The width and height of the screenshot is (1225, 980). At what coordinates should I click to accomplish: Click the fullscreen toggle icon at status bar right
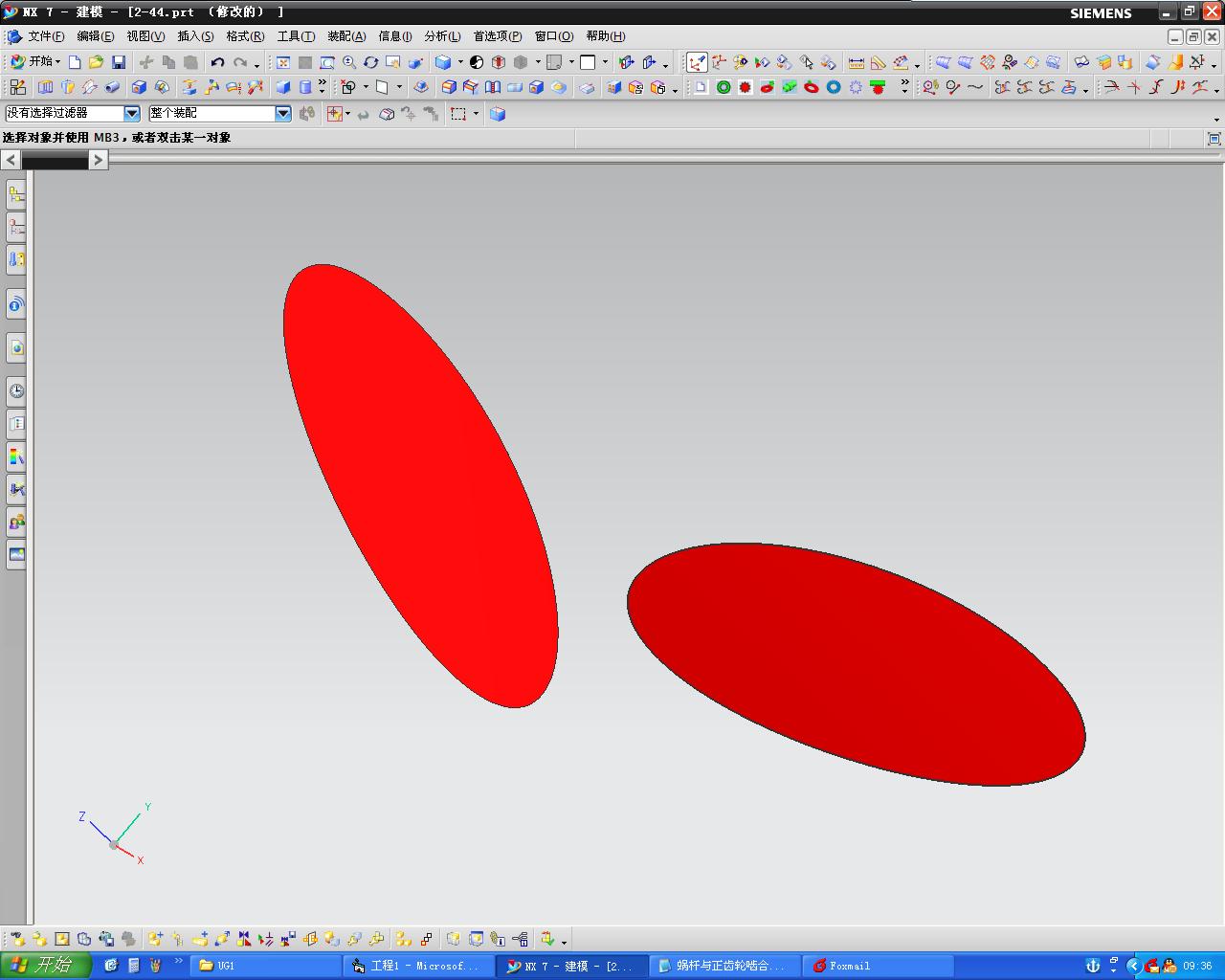tap(1214, 139)
